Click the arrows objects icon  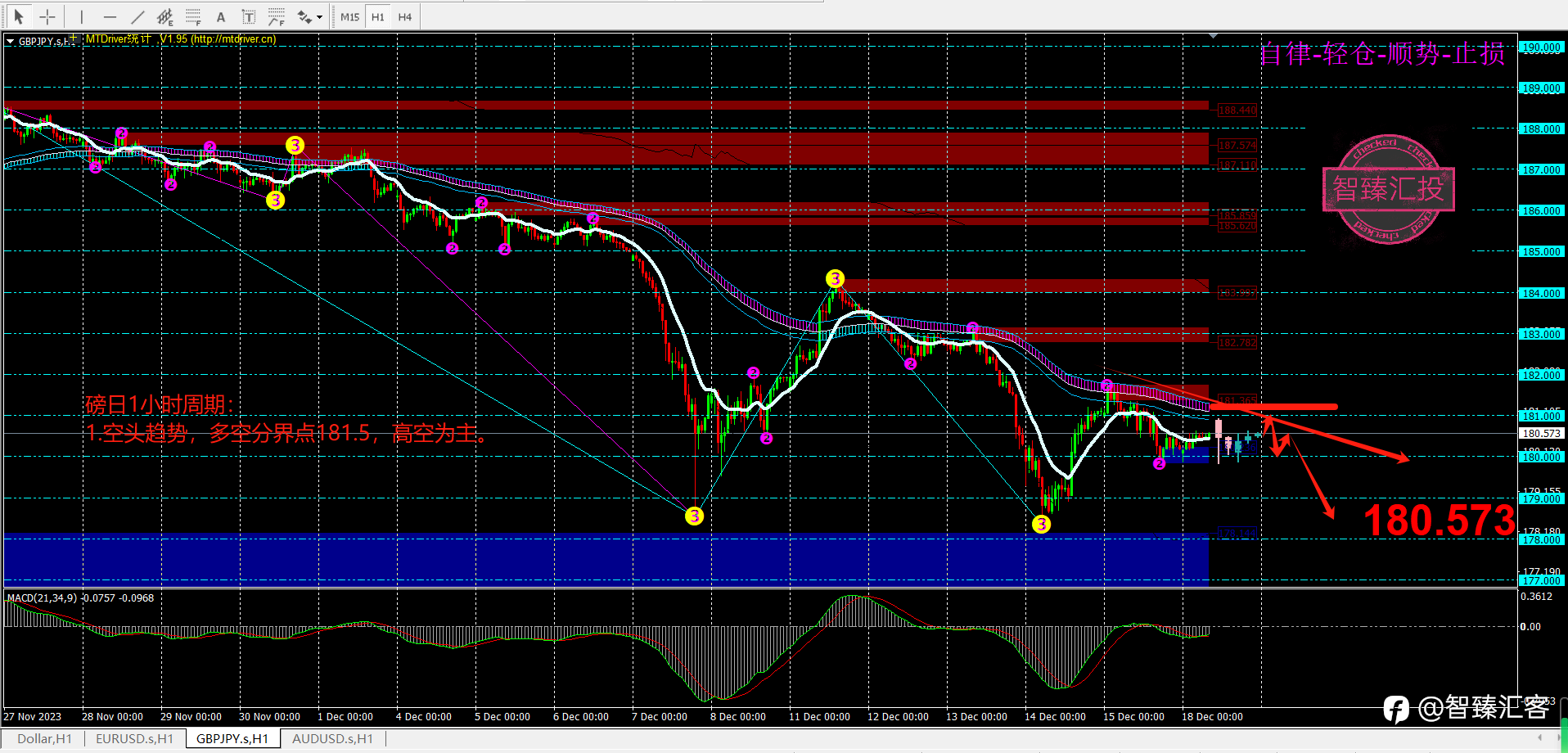point(304,16)
